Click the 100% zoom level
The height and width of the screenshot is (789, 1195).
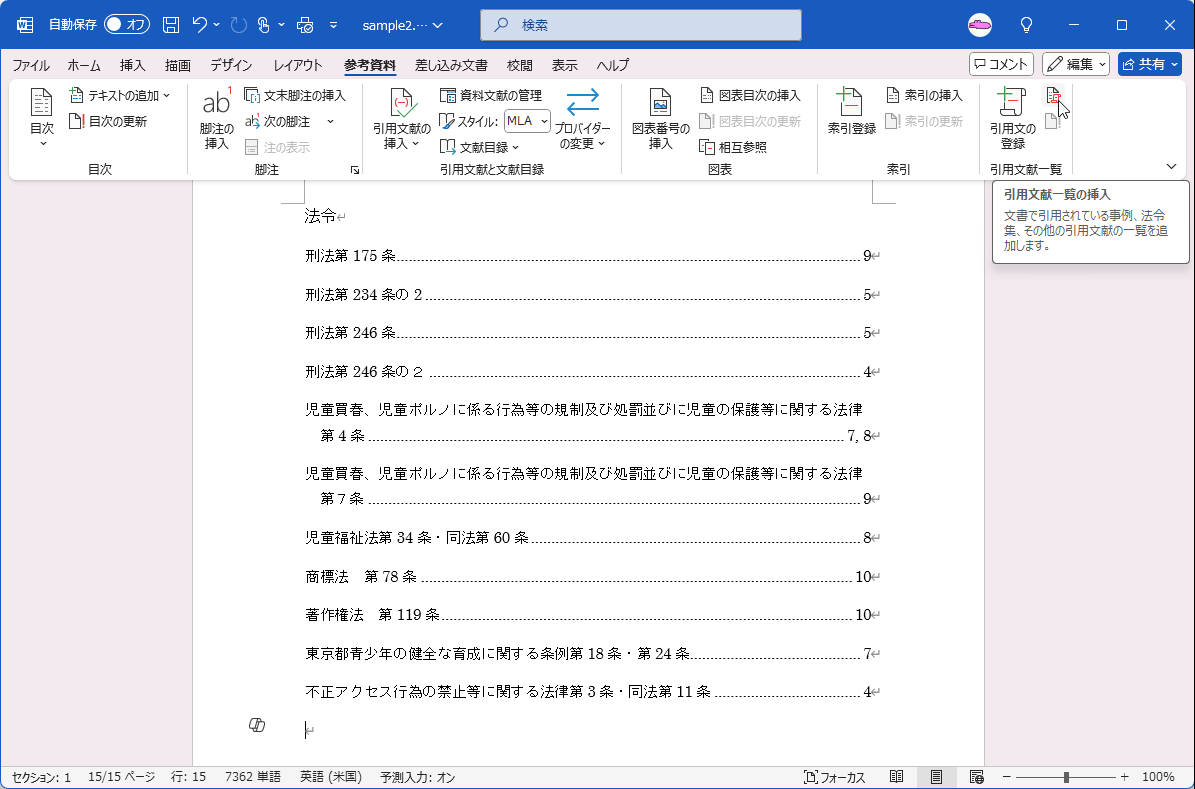pos(1158,778)
